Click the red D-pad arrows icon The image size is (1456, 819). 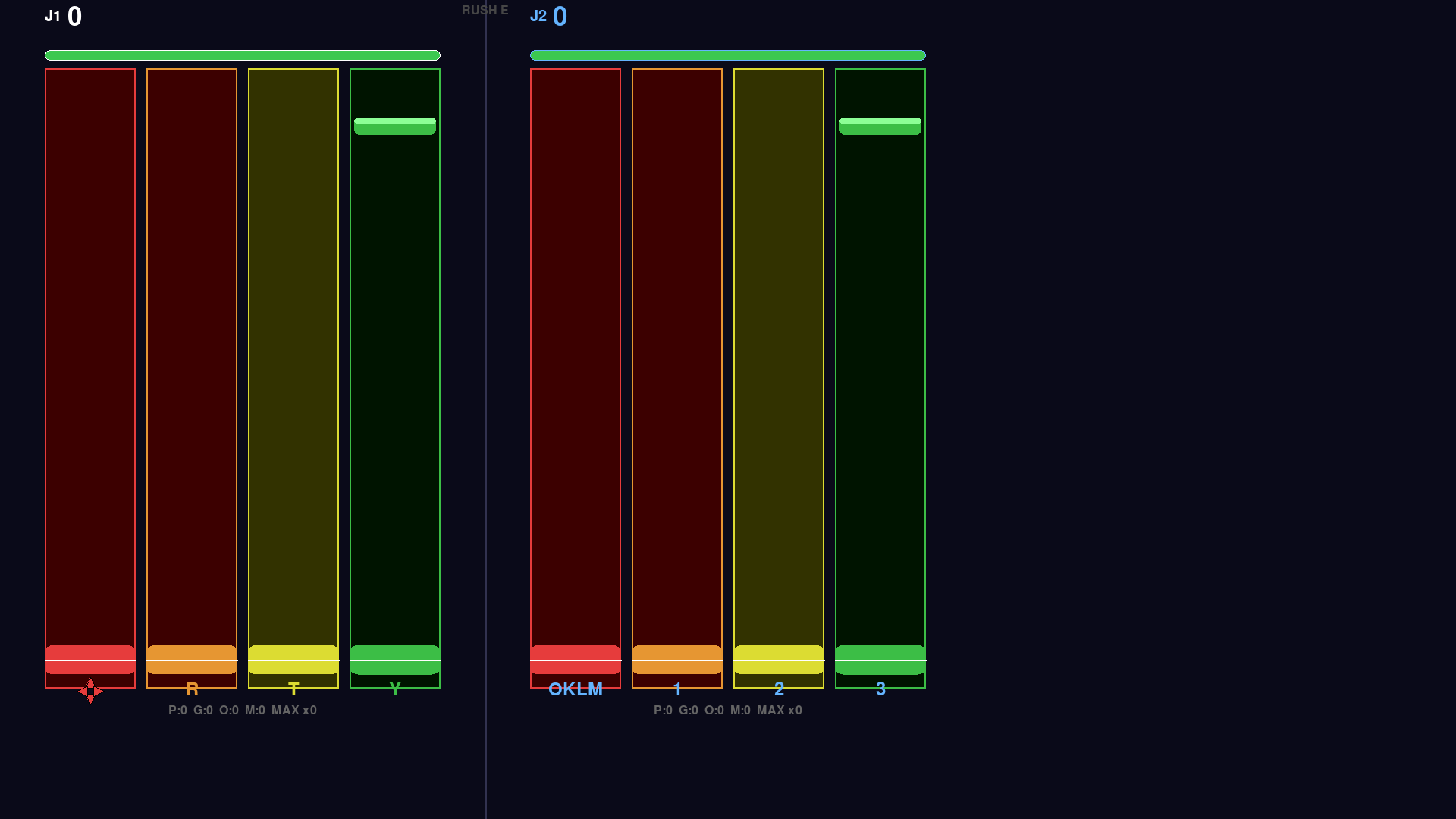90,691
